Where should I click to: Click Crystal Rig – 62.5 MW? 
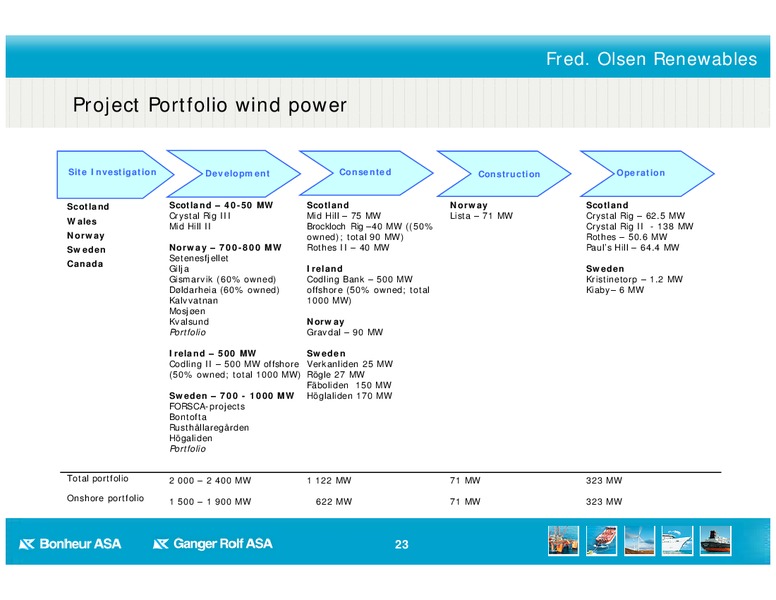tap(635, 216)
